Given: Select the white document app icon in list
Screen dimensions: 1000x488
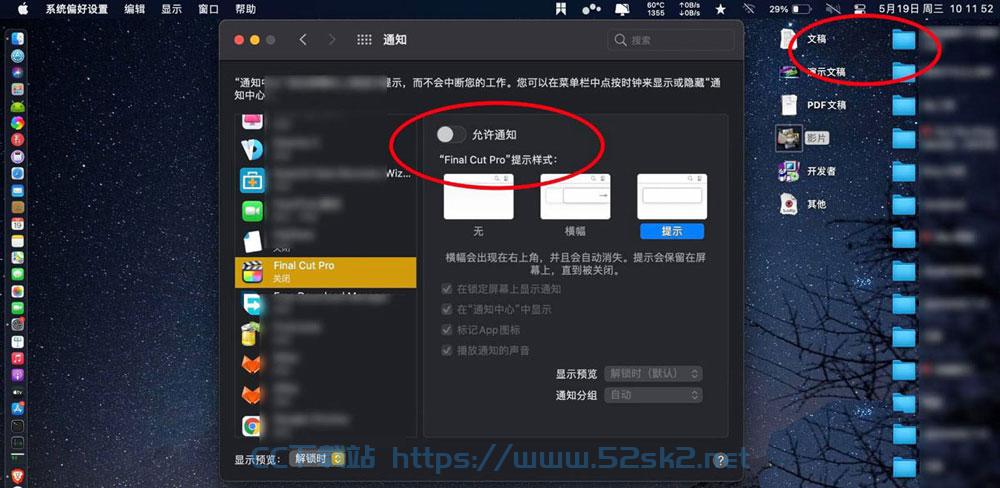Looking at the screenshot, I should (253, 241).
